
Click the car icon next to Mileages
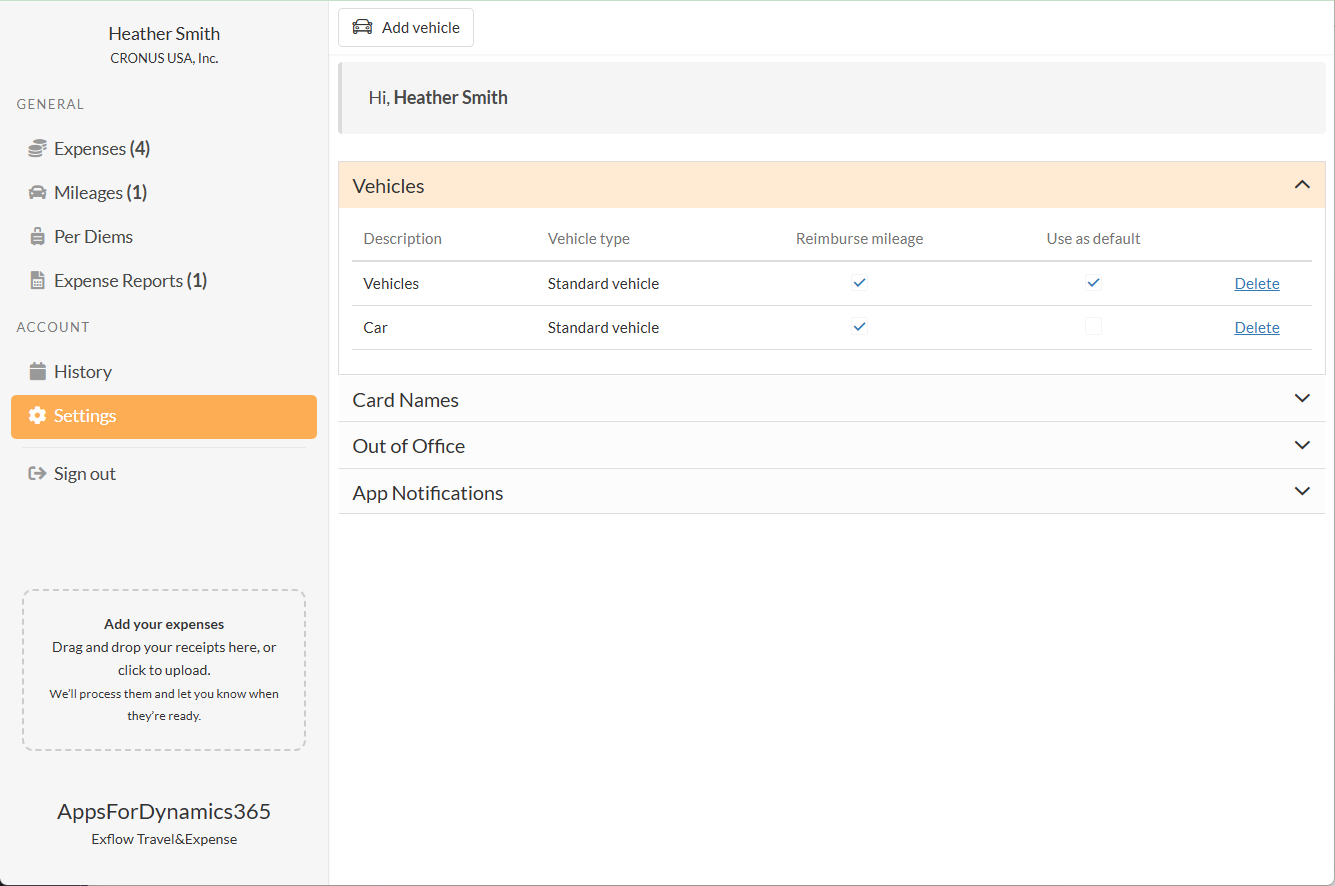click(37, 193)
